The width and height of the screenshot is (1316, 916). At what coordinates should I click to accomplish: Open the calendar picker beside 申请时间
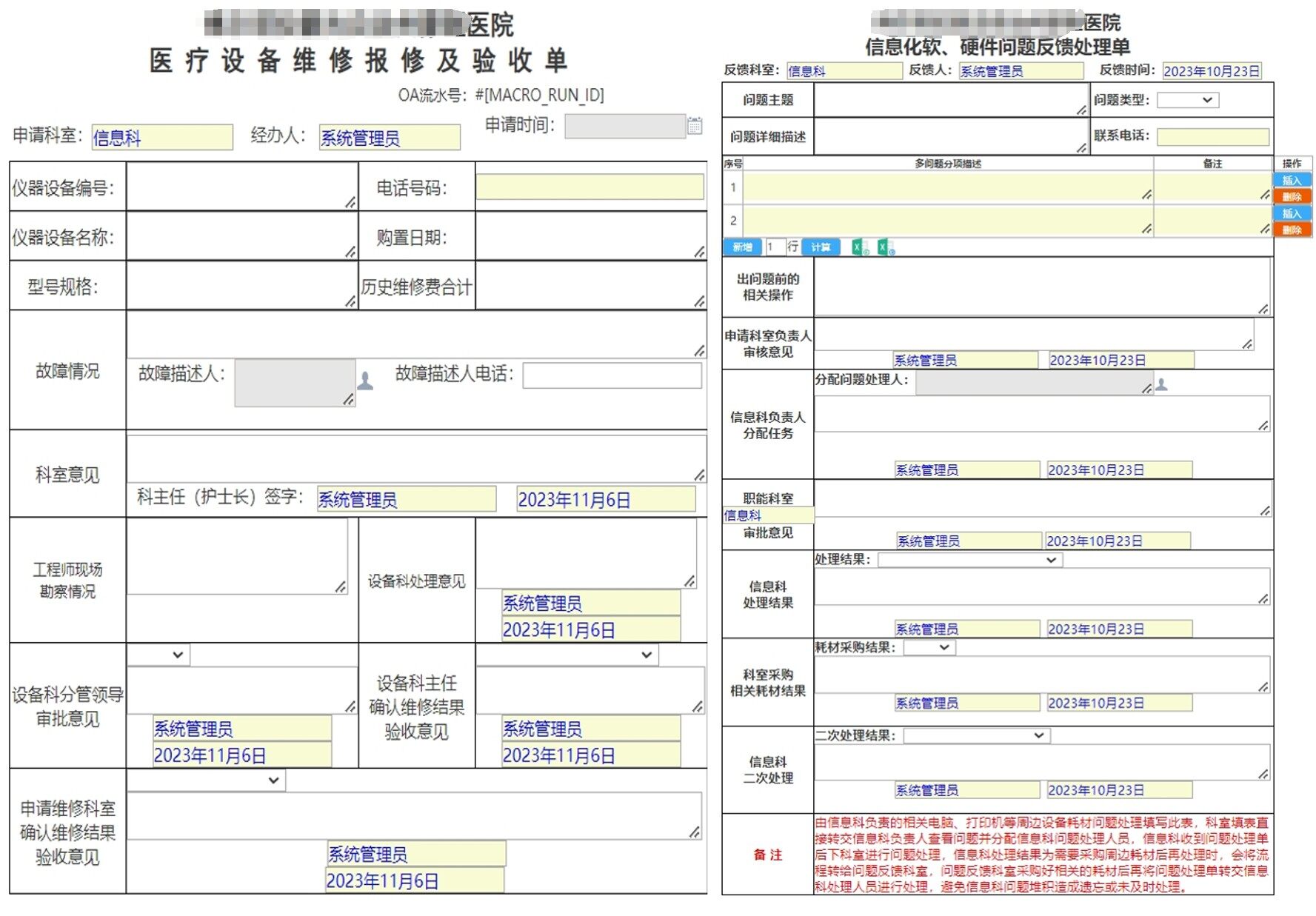695,126
